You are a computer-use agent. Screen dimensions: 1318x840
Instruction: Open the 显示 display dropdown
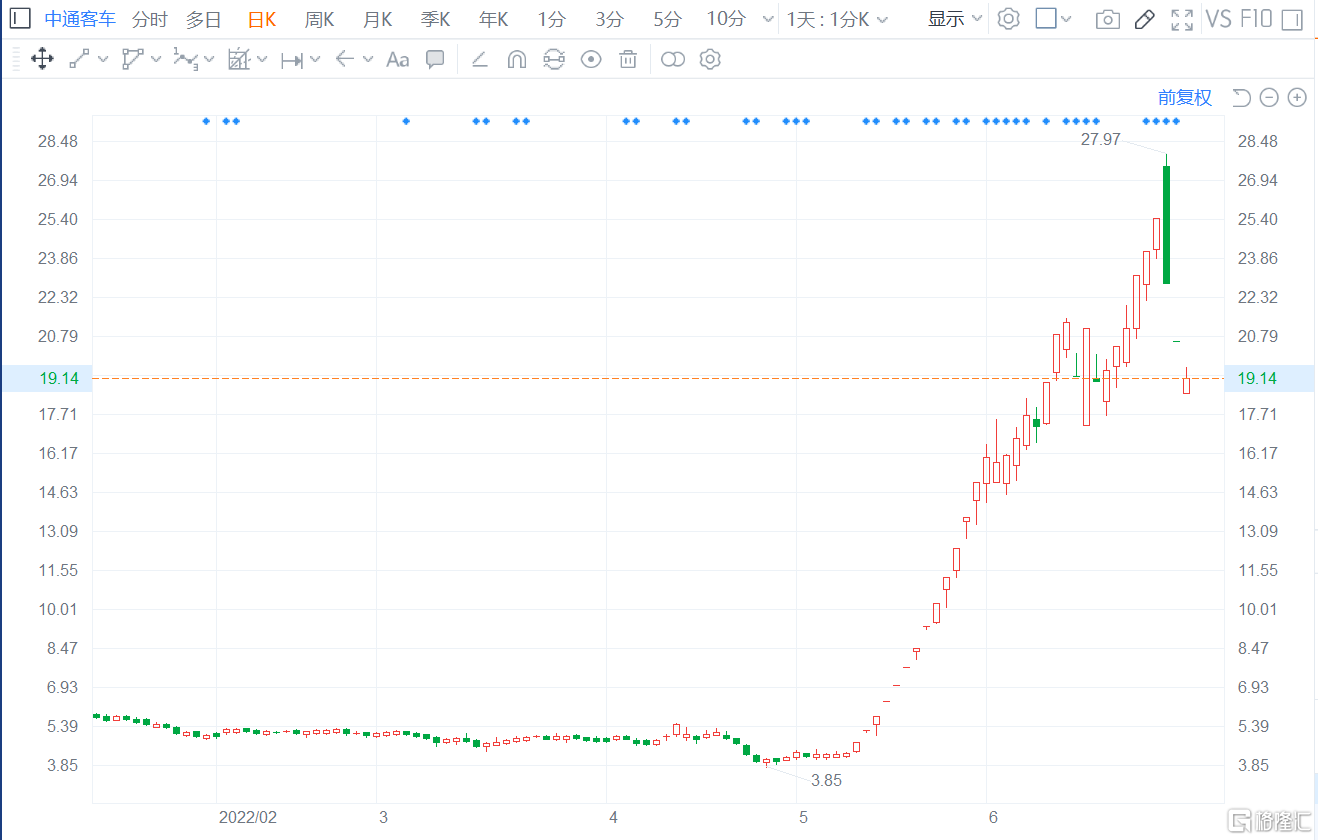(955, 19)
